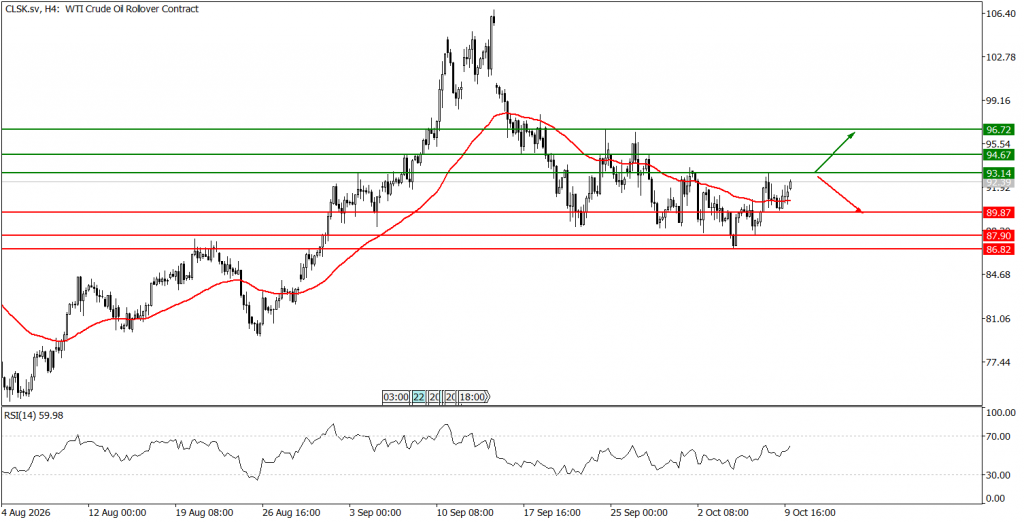This screenshot has width=1024, height=522.
Task: Click the 3 Sep 00:00 date label
Action: (376, 514)
